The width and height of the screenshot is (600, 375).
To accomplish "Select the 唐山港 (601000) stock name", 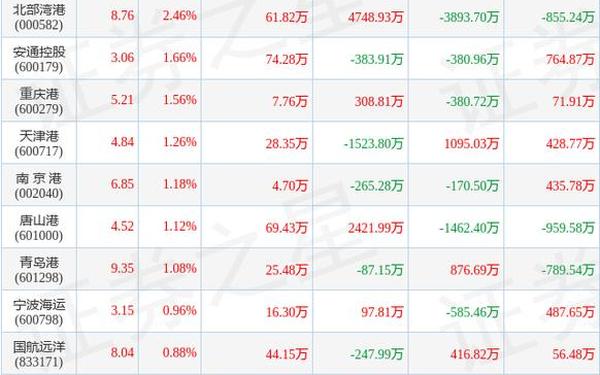I will pos(39,228).
